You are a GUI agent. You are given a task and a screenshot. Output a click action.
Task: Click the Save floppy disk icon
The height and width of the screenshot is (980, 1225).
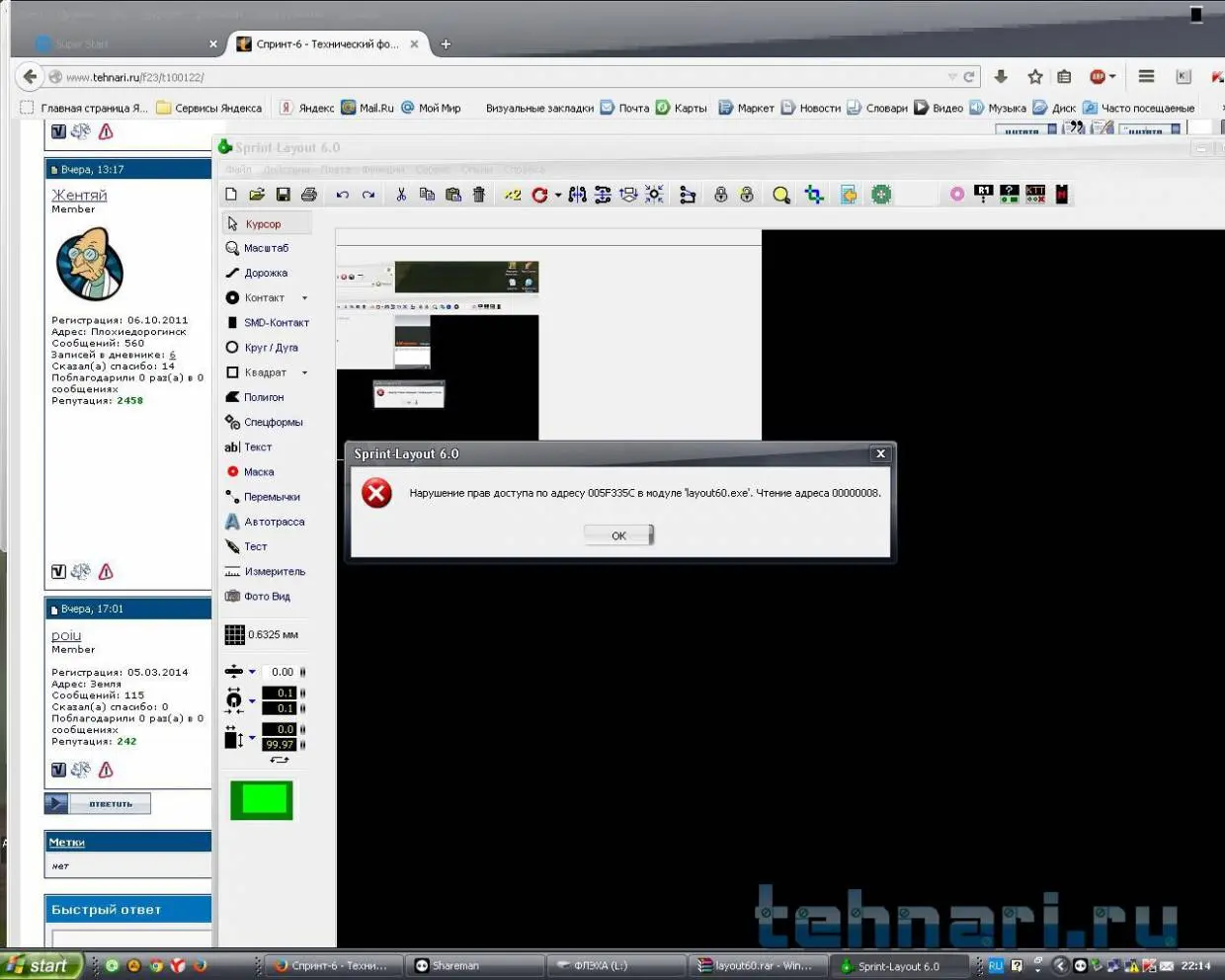[x=283, y=195]
